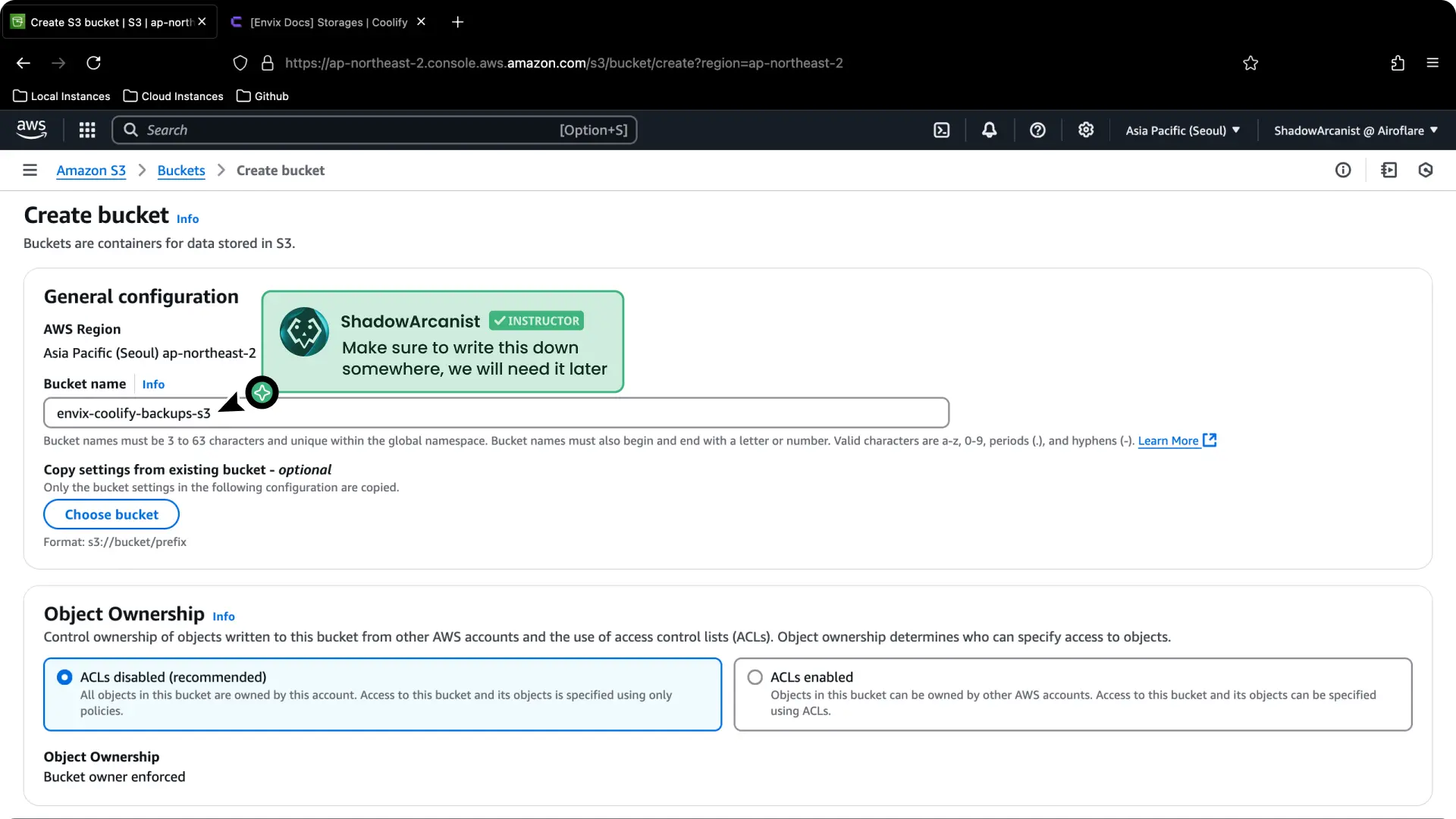Open the Asia Pacific (Seoul) region dropdown
Viewport: 1456px width, 819px height.
coord(1182,130)
